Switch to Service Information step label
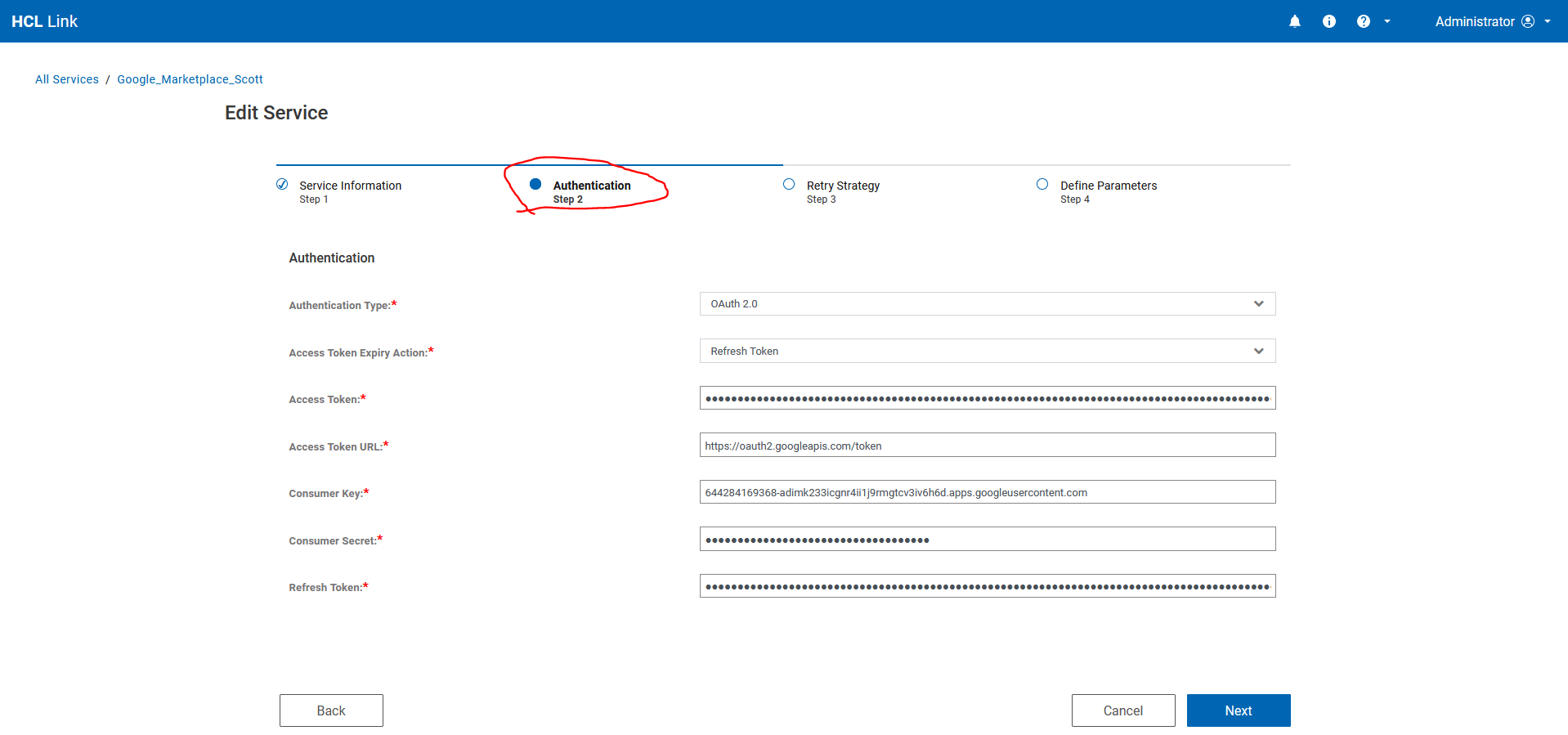The width and height of the screenshot is (1568, 735). click(x=350, y=186)
